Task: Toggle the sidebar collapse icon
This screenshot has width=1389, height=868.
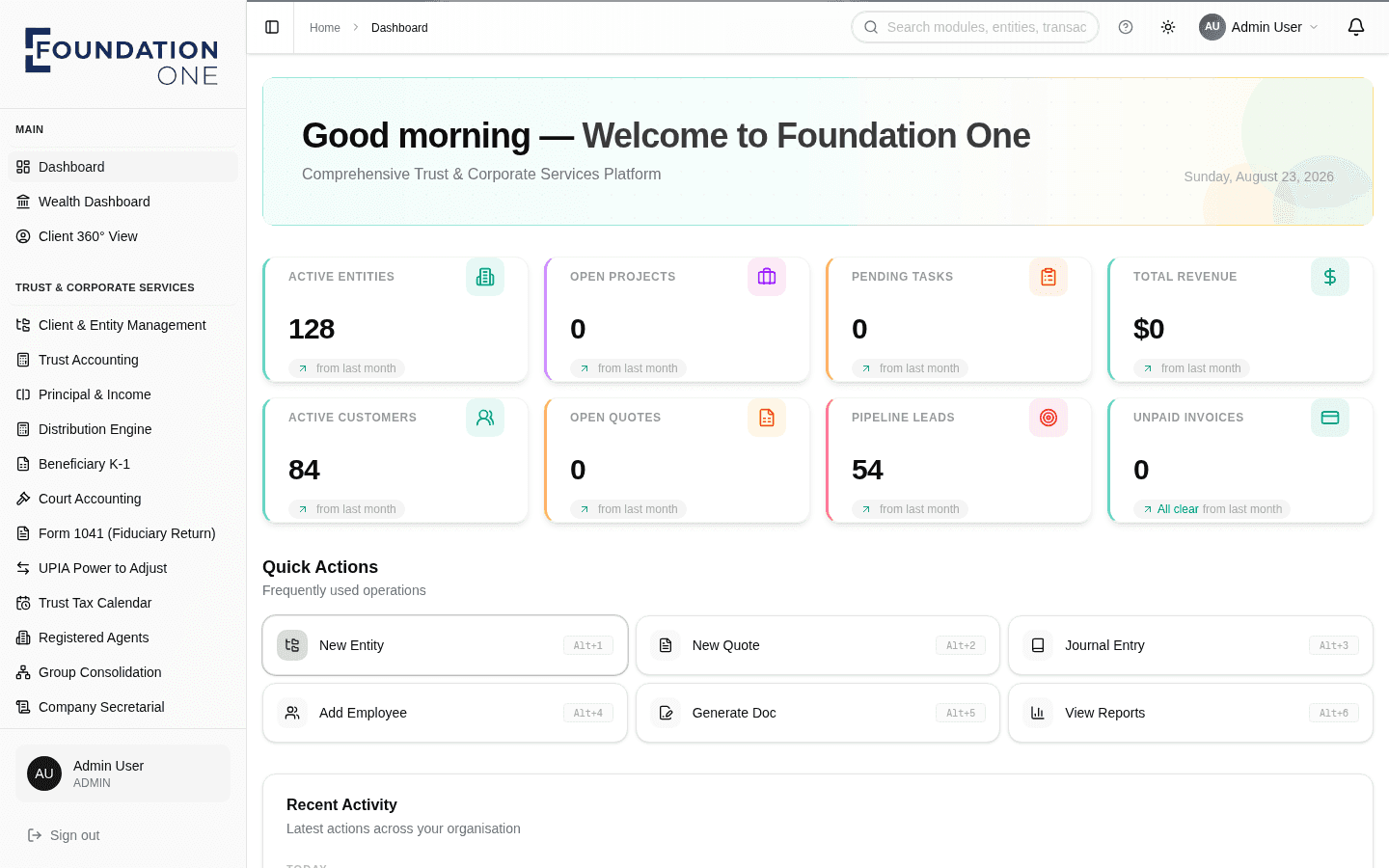Action: (272, 27)
